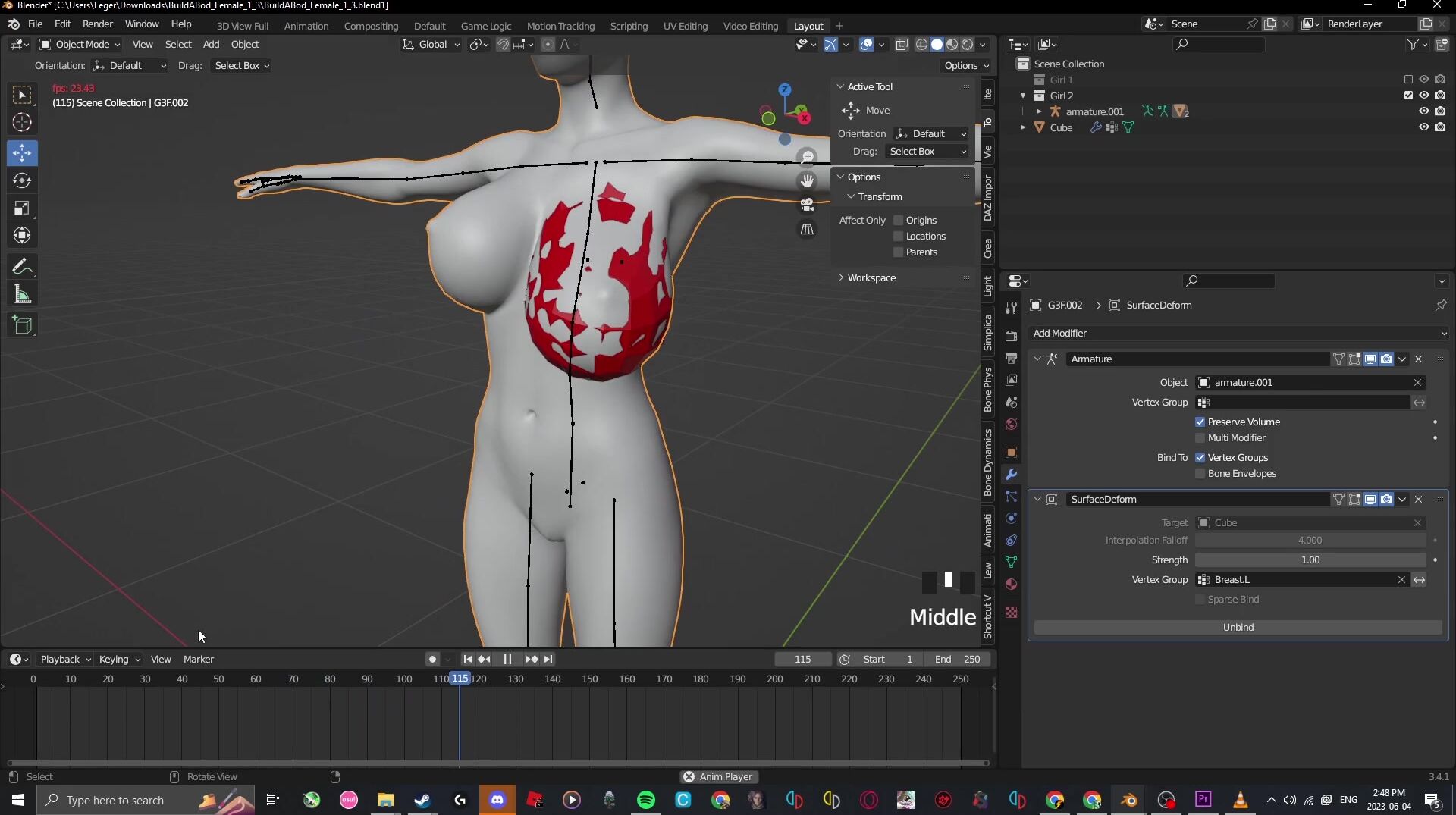The image size is (1456, 815).
Task: Open the Add Modifier dropdown
Action: tap(1238, 333)
